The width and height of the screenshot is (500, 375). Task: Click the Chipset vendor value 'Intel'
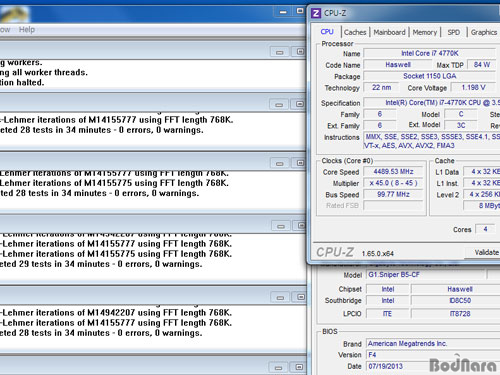tap(388, 289)
